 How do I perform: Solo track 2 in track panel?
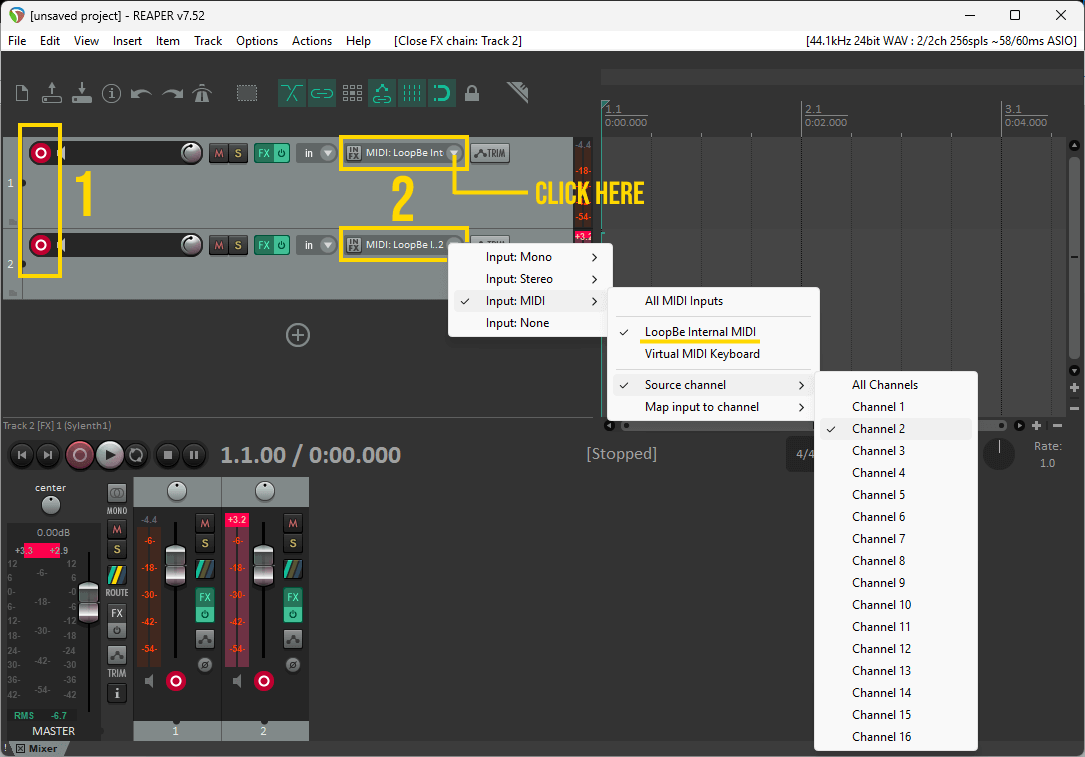point(238,245)
